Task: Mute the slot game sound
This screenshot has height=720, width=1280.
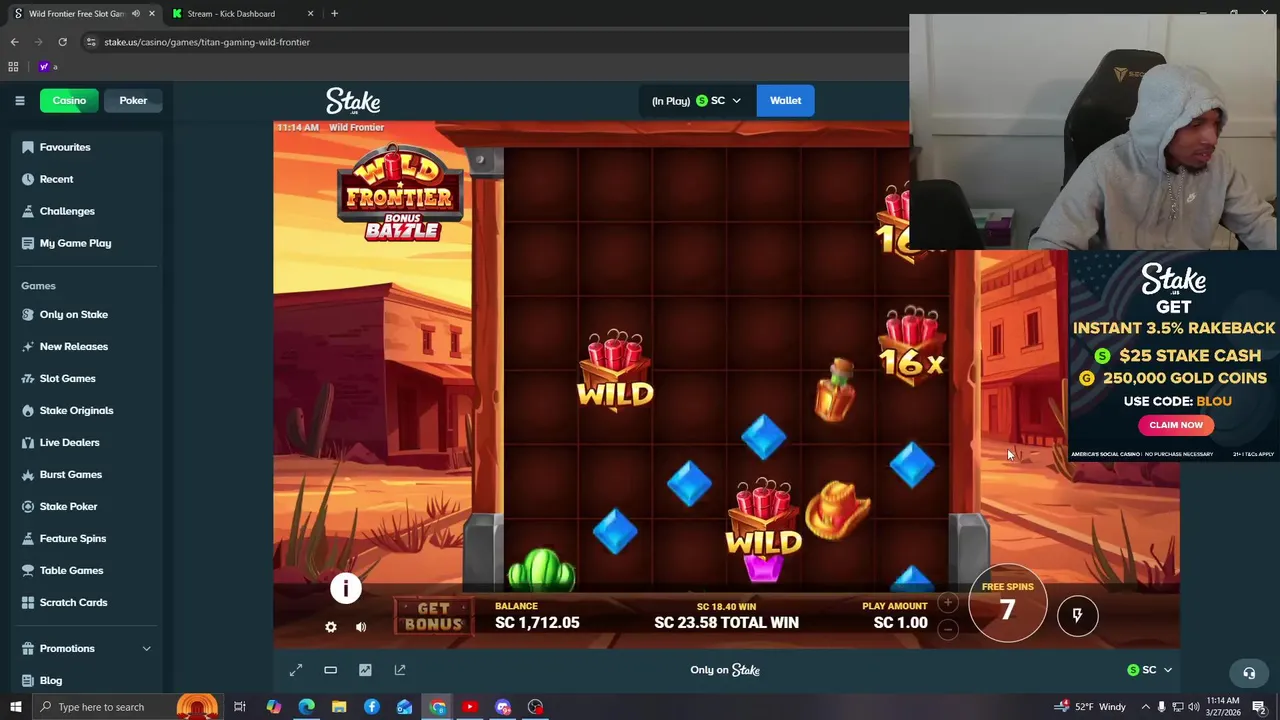Action: tap(361, 627)
